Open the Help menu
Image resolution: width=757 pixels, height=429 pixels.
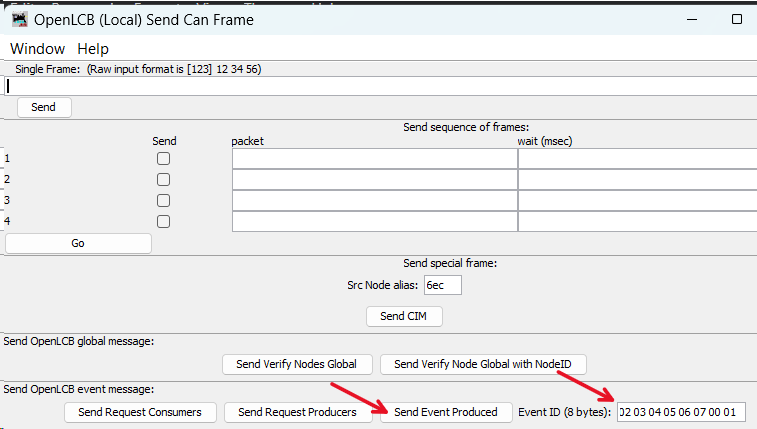click(93, 49)
